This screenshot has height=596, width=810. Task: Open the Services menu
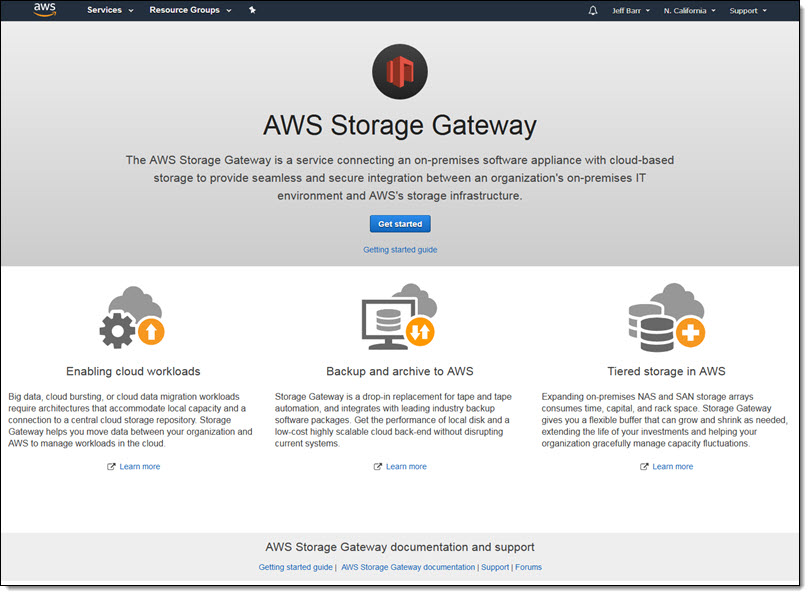pos(110,10)
